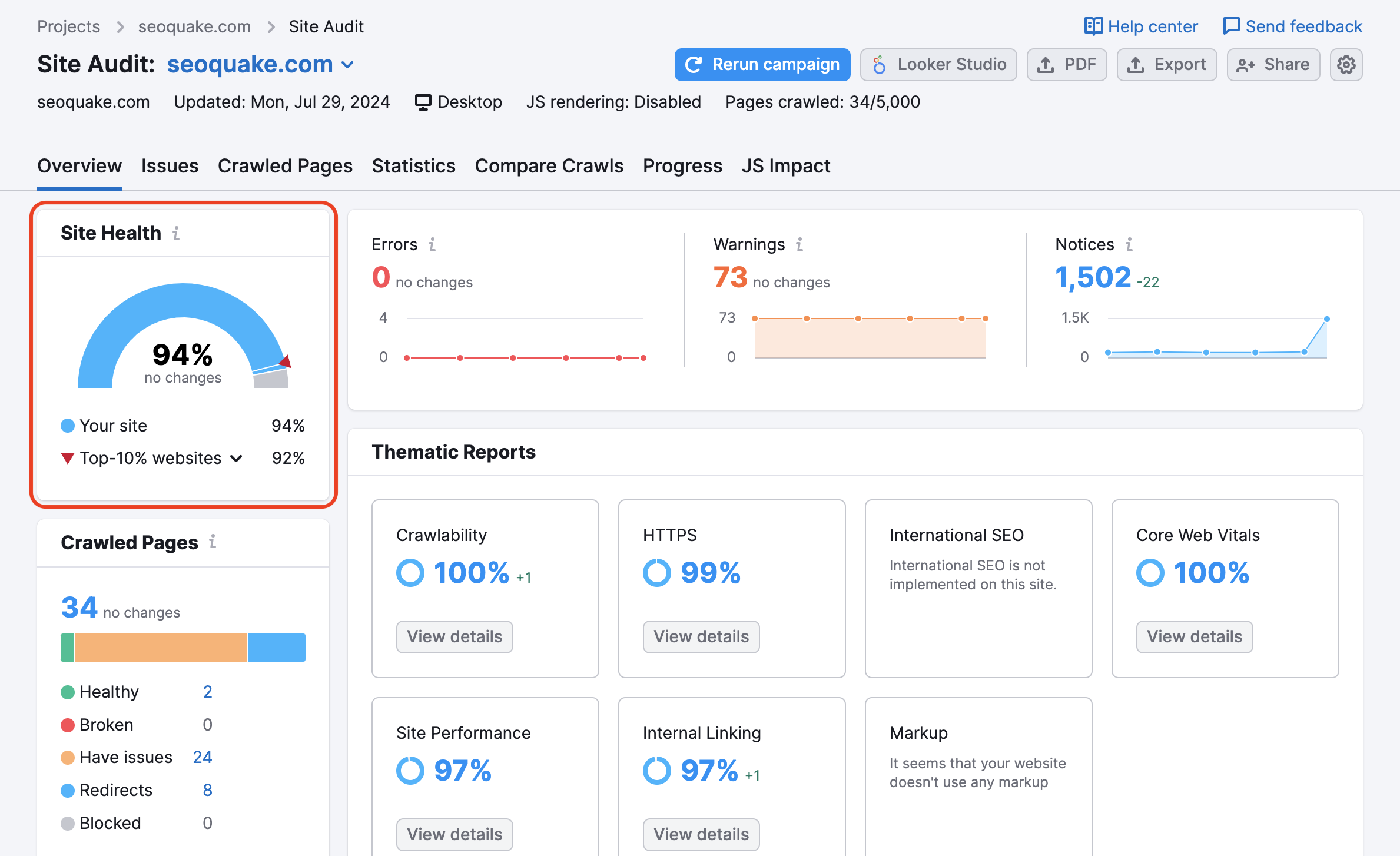1400x856 pixels.
Task: View HTTPS thematic report details
Action: tap(700, 636)
